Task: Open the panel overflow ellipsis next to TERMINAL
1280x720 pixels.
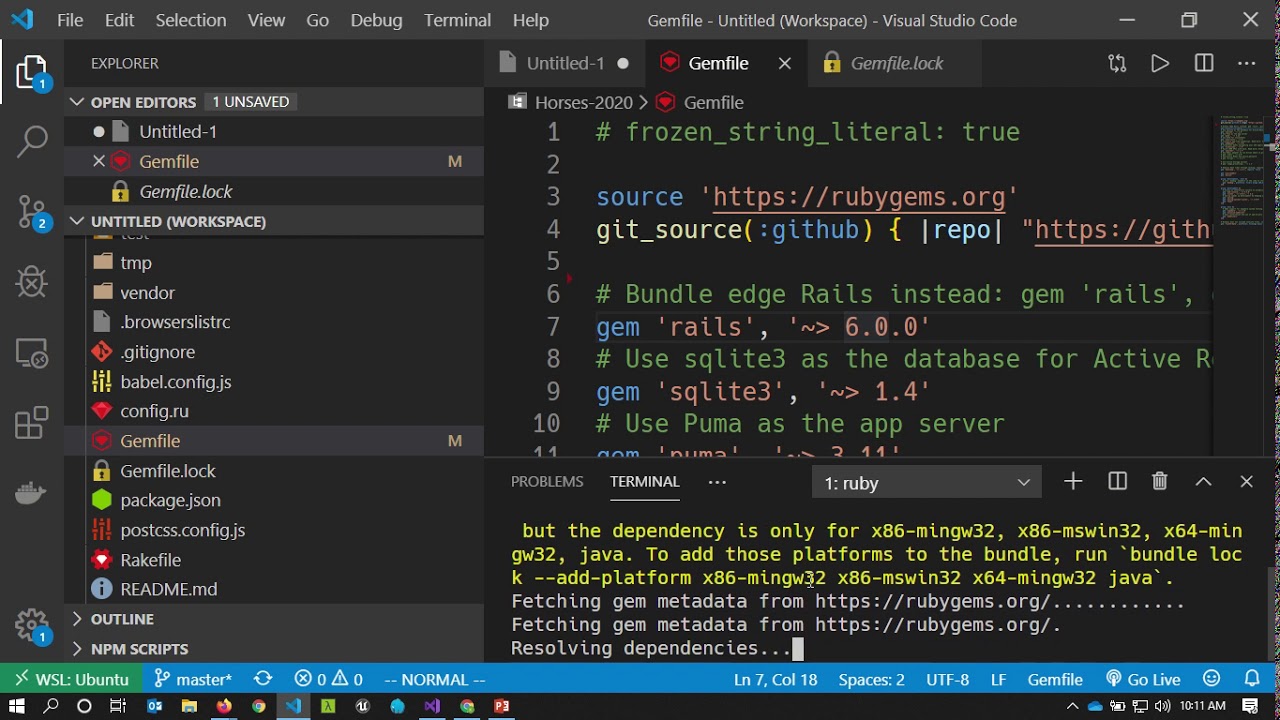Action: coord(717,482)
